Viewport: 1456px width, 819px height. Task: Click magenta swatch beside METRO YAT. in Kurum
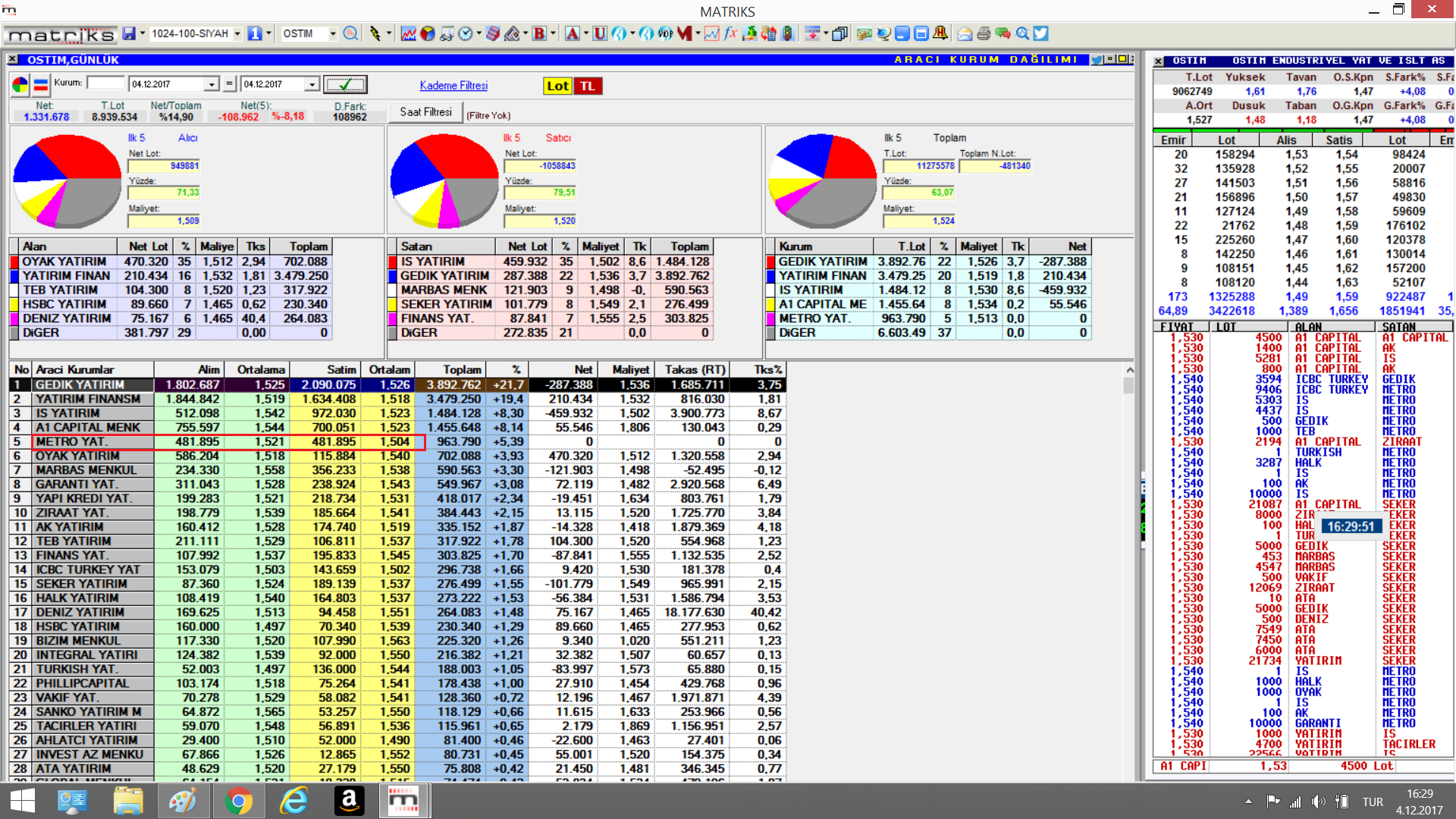coord(770,318)
